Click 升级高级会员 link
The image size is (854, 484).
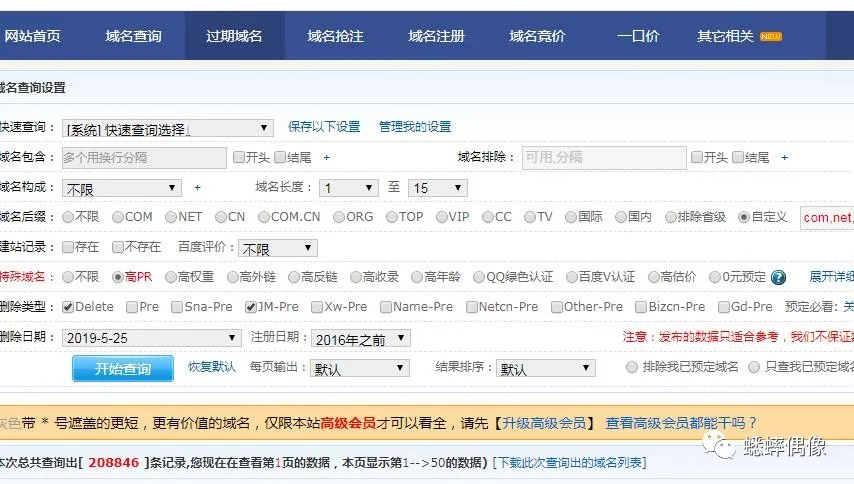coord(544,423)
